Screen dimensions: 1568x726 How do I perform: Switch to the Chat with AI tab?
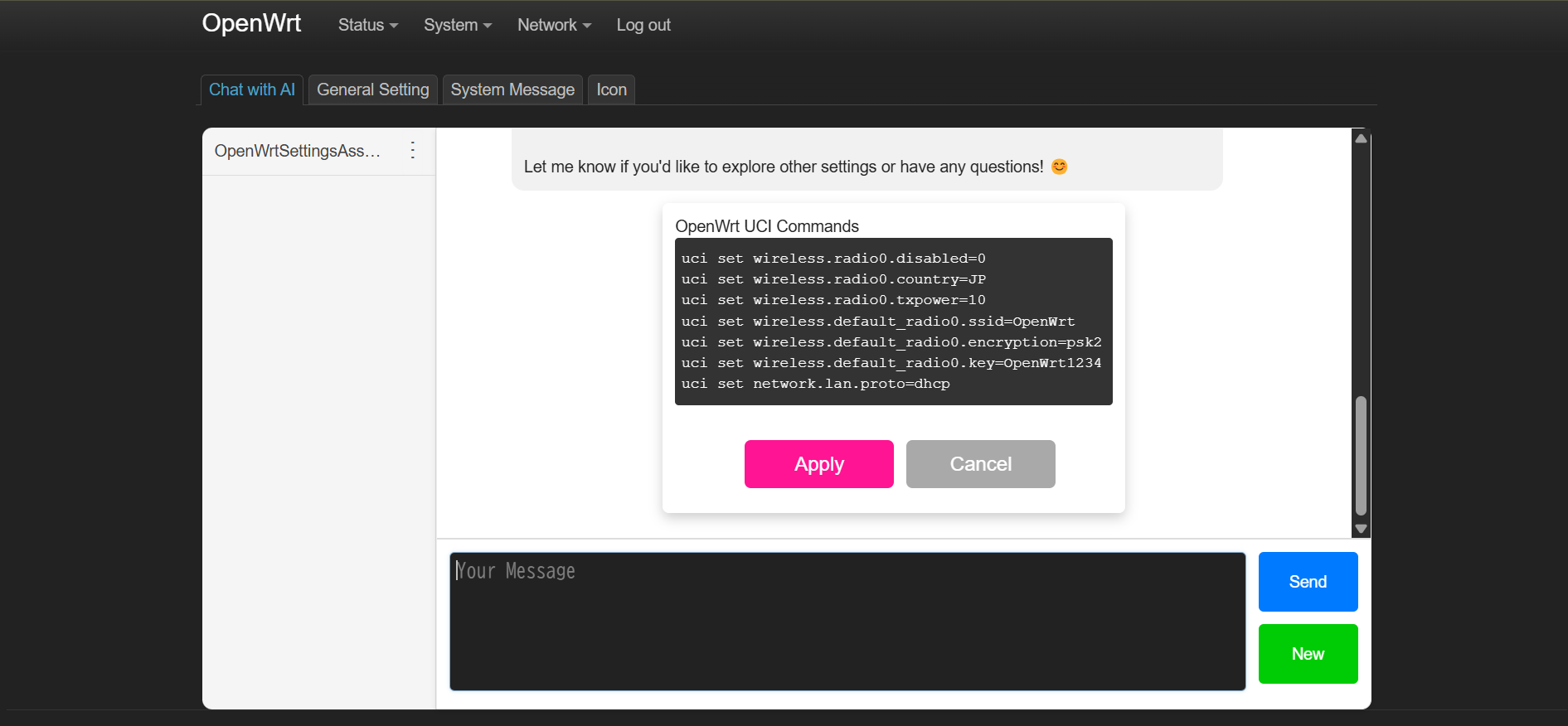[x=252, y=90]
